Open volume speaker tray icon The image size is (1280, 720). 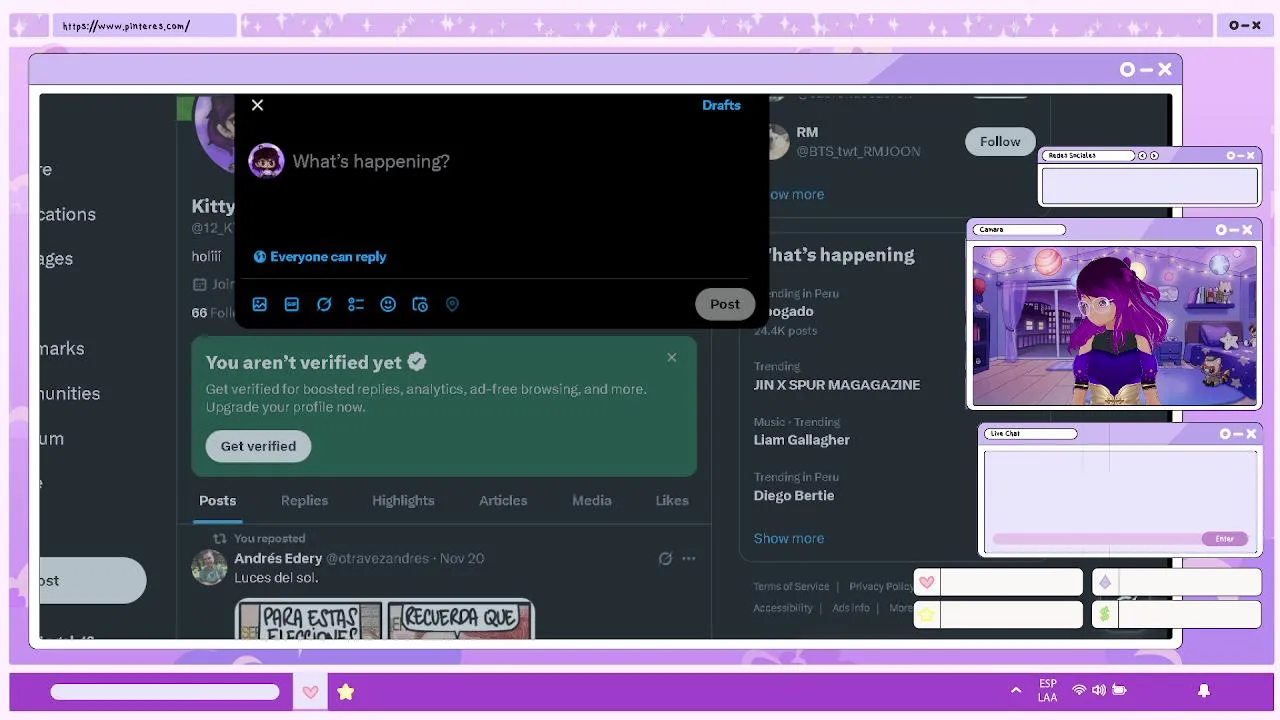[1099, 690]
